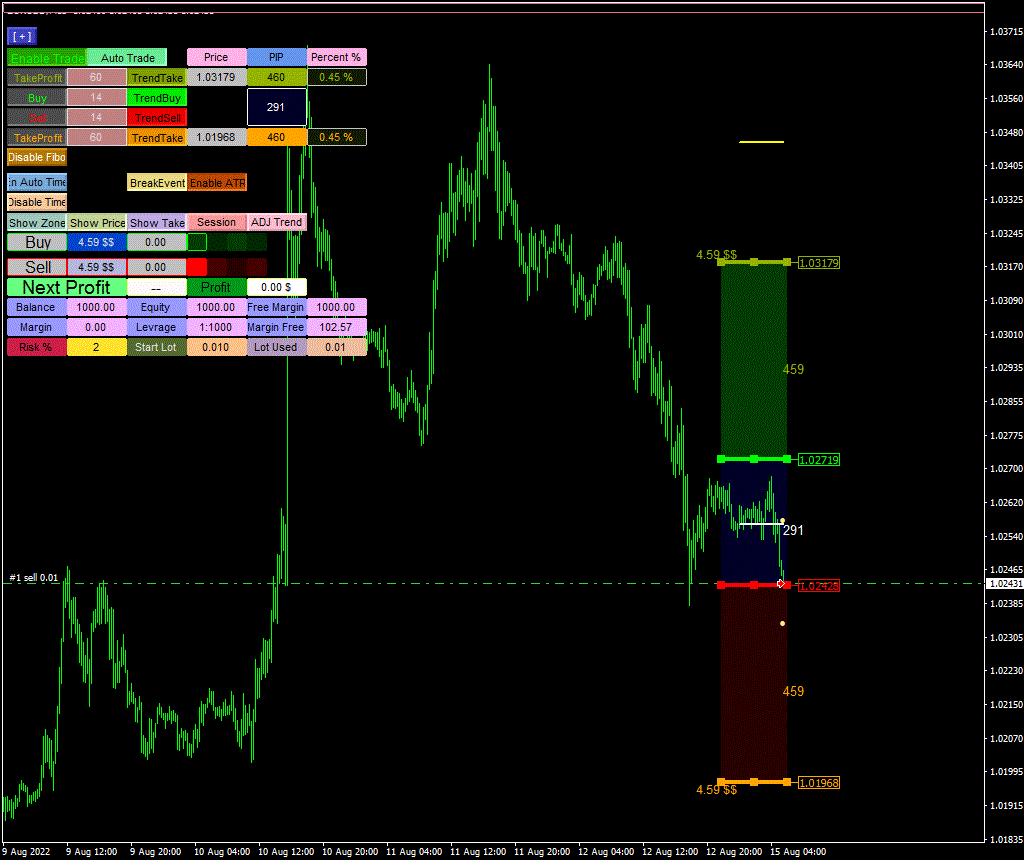Click the small gray Buy button above TrendSell
Image resolution: width=1024 pixels, height=860 pixels.
[x=37, y=98]
